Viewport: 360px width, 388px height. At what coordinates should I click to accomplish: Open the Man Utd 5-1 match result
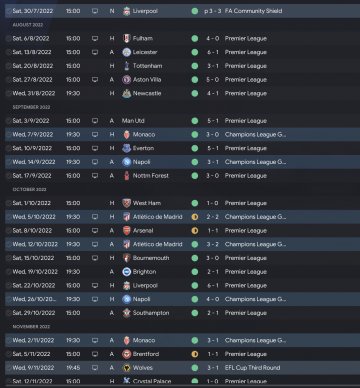[213, 121]
